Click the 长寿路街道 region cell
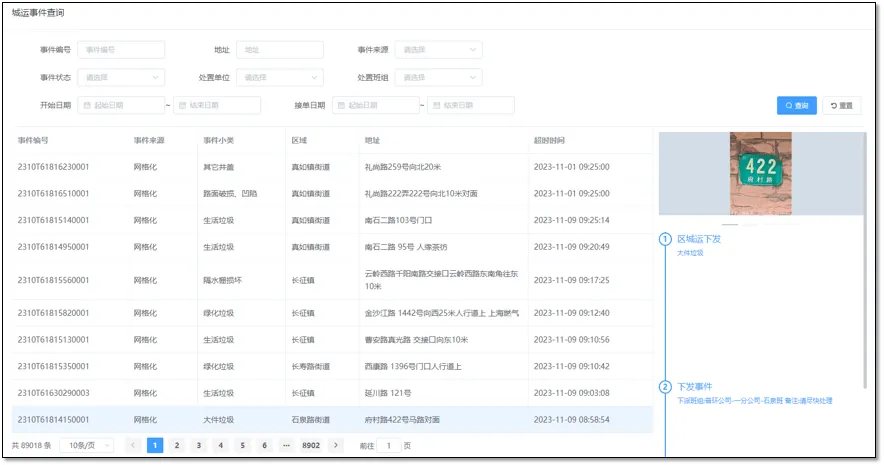The height and width of the screenshot is (465, 884). 311,366
